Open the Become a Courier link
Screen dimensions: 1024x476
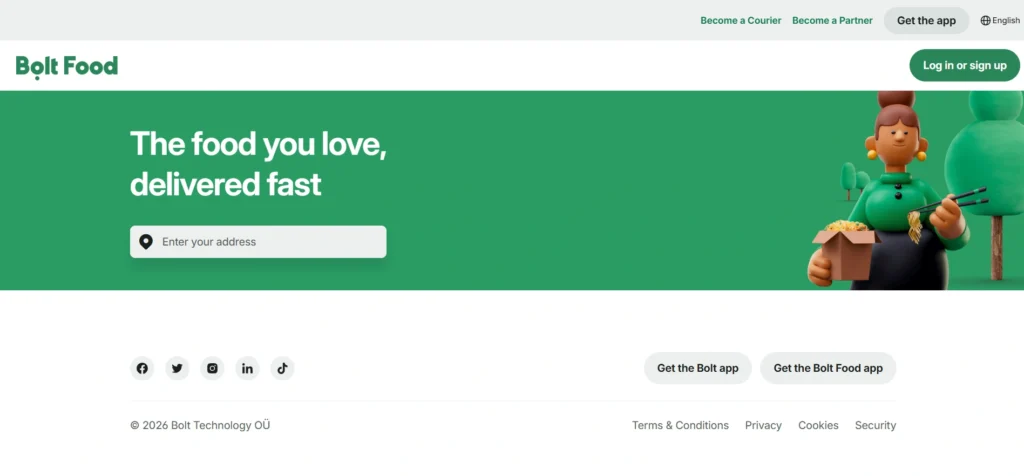click(741, 20)
